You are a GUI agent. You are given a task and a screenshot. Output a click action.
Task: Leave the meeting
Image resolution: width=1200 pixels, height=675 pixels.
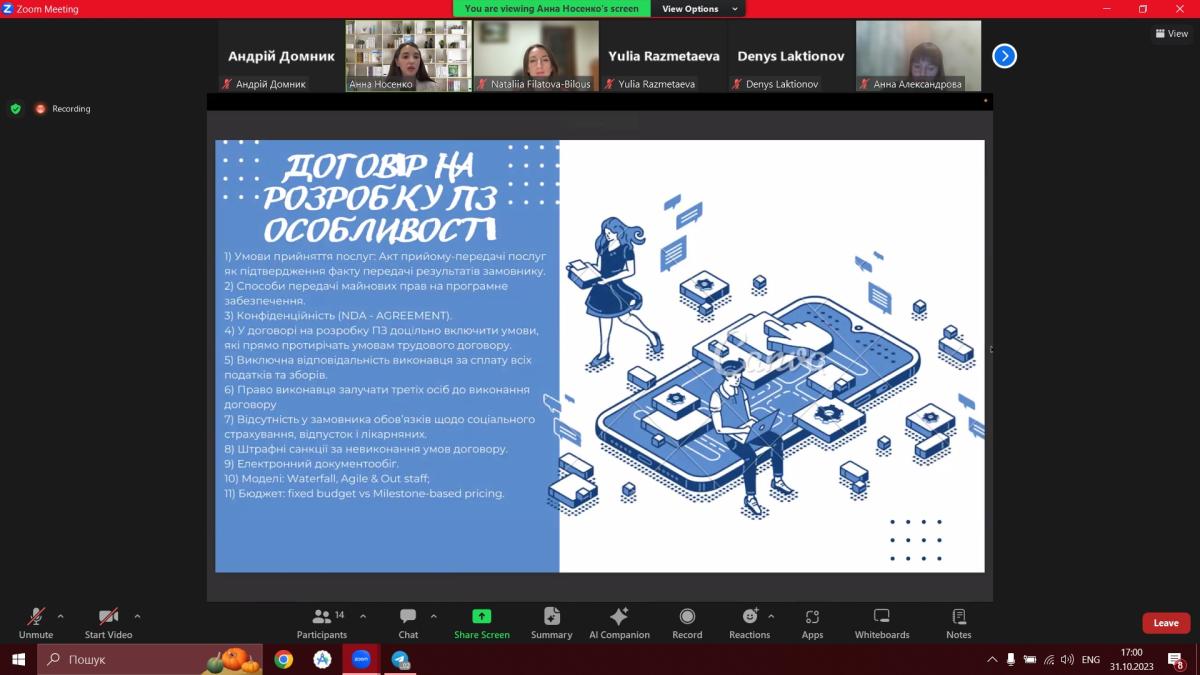[1166, 623]
